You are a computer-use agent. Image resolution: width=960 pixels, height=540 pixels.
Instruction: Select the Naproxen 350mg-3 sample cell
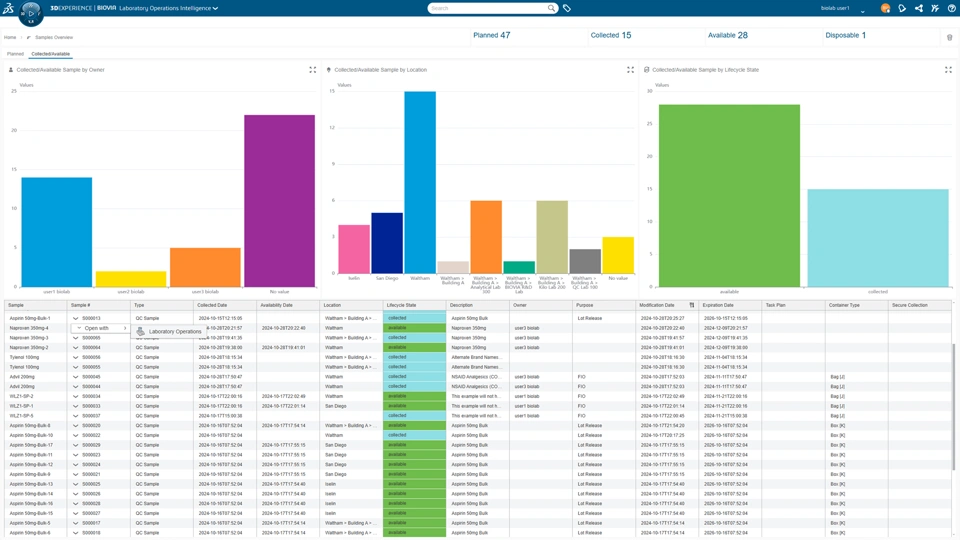click(36, 338)
